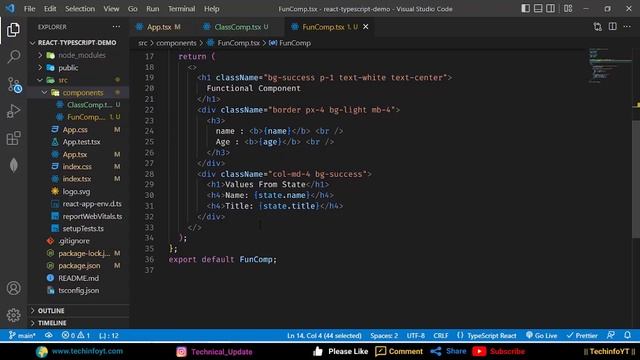Click Prettier in status bar
The width and height of the screenshot is (640, 360).
(582, 336)
